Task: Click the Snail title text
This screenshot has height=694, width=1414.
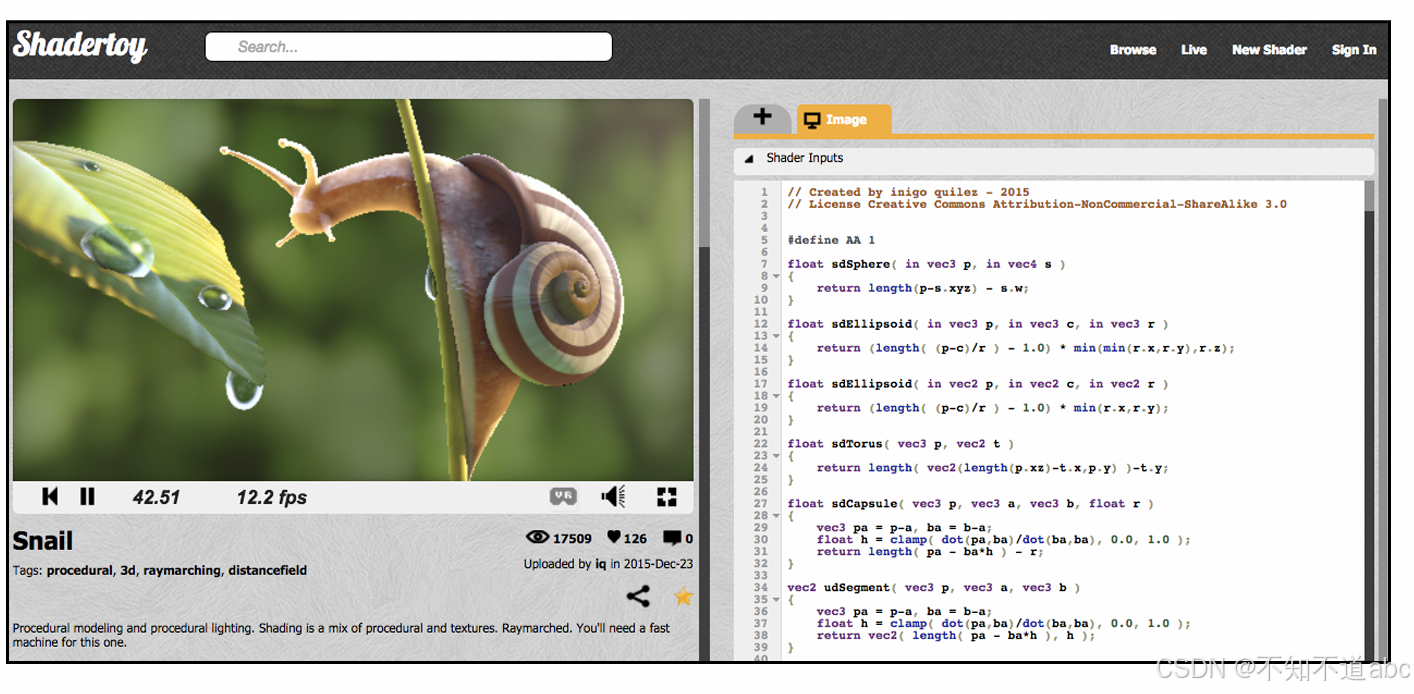Action: point(43,541)
